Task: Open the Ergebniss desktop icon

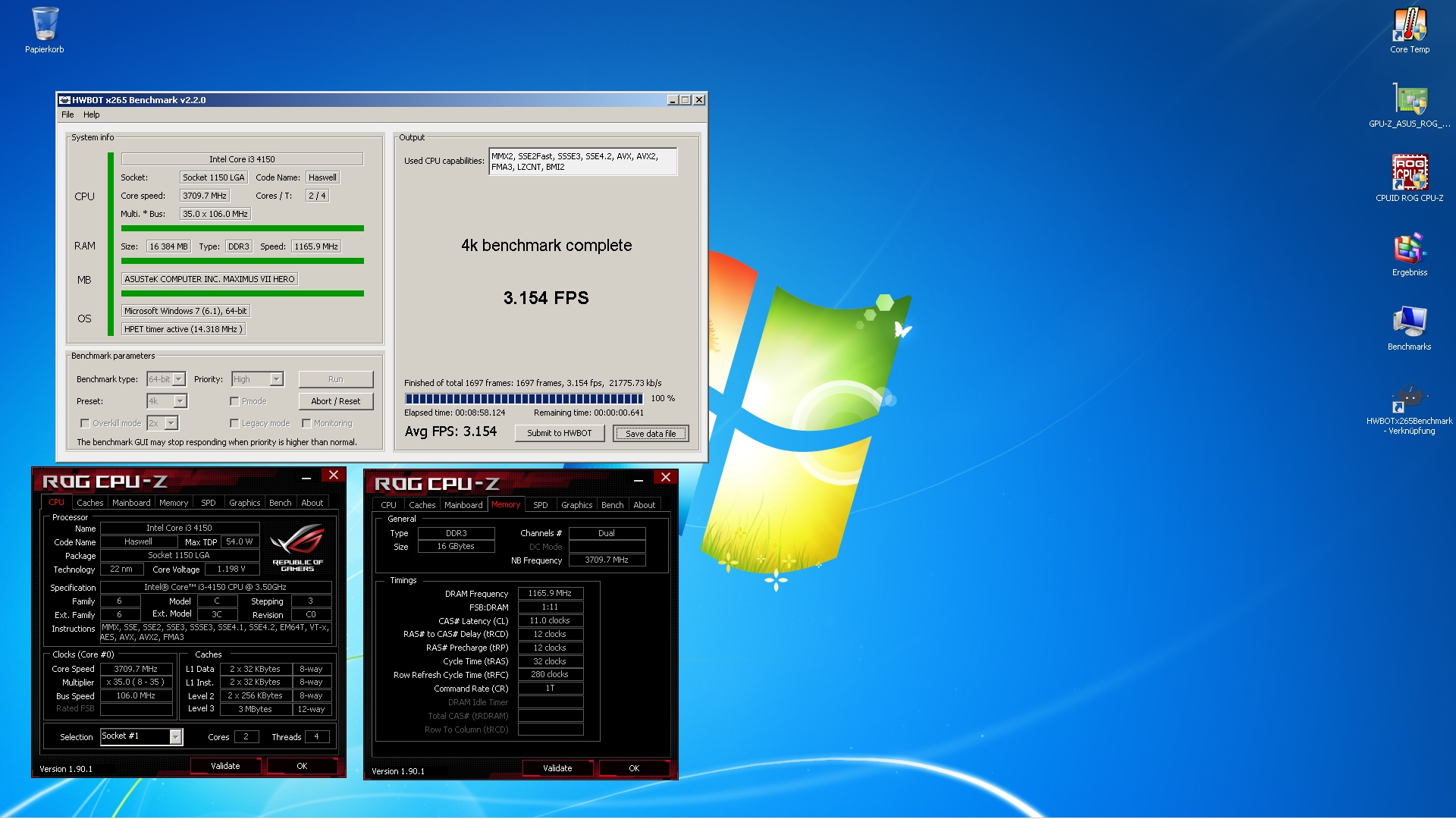Action: click(1410, 253)
